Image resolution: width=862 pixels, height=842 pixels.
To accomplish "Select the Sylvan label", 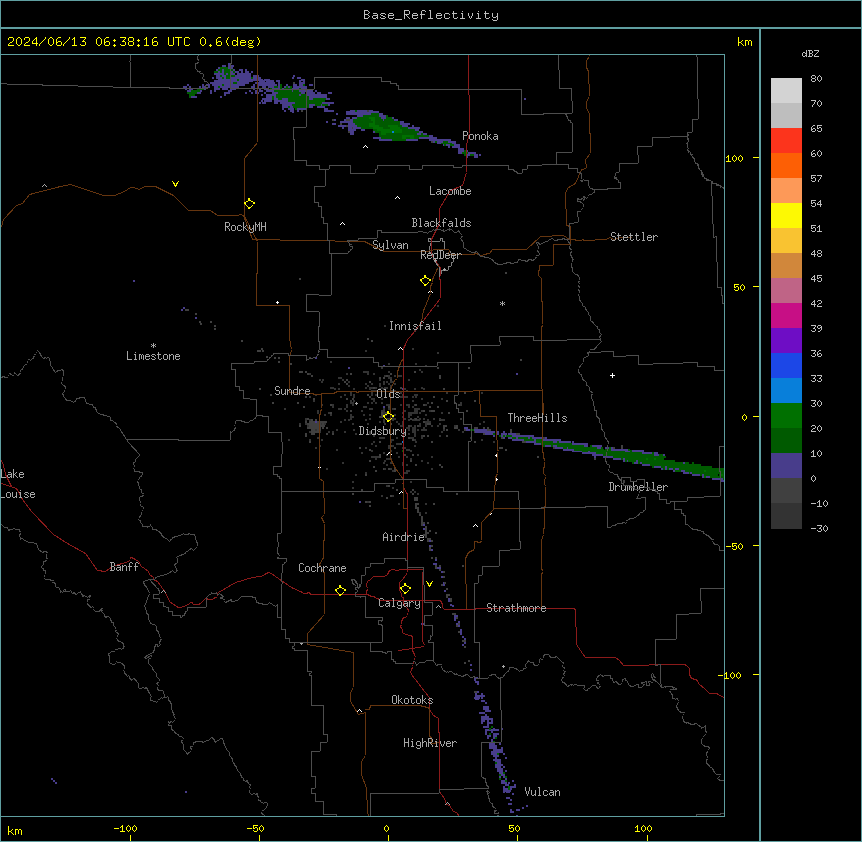I will pyautogui.click(x=390, y=245).
